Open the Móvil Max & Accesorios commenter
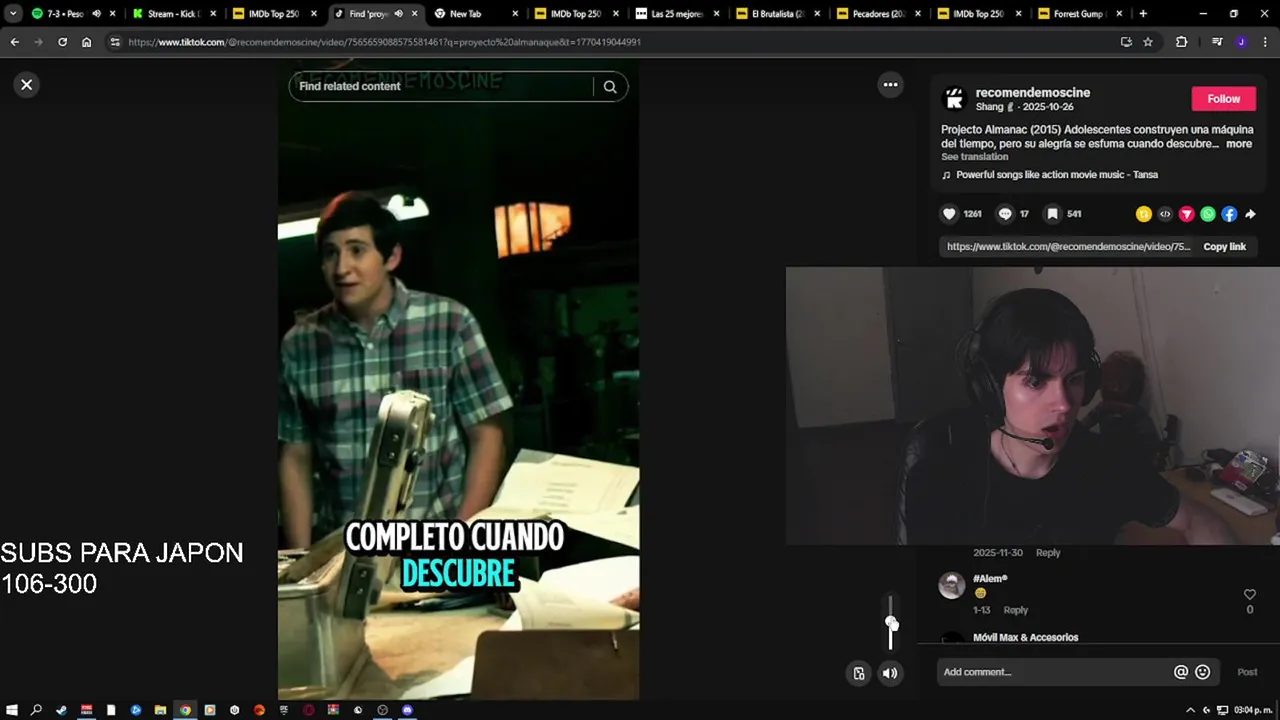This screenshot has height=720, width=1280. point(1026,638)
